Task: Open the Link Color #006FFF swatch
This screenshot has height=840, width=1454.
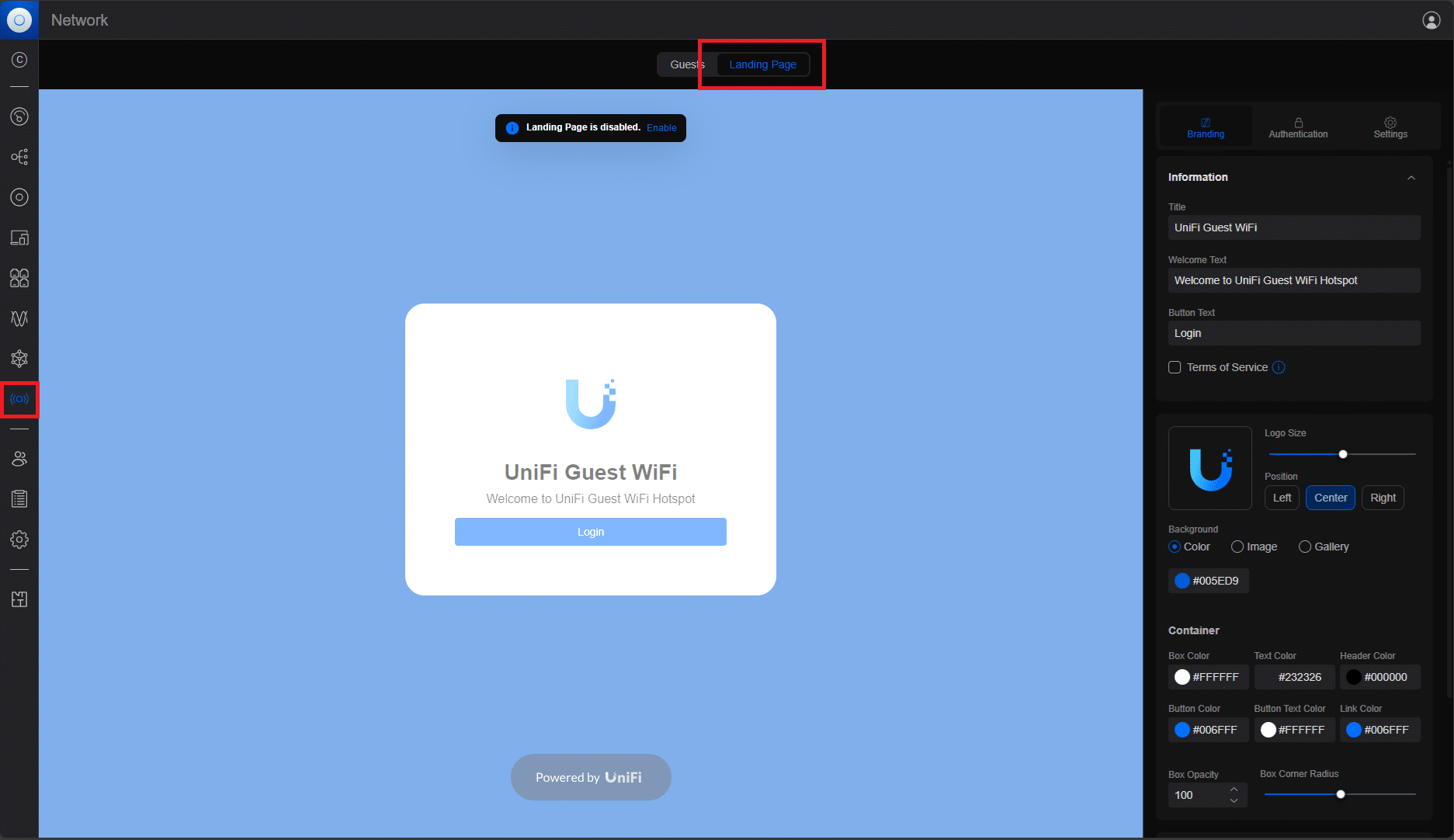Action: click(1380, 730)
